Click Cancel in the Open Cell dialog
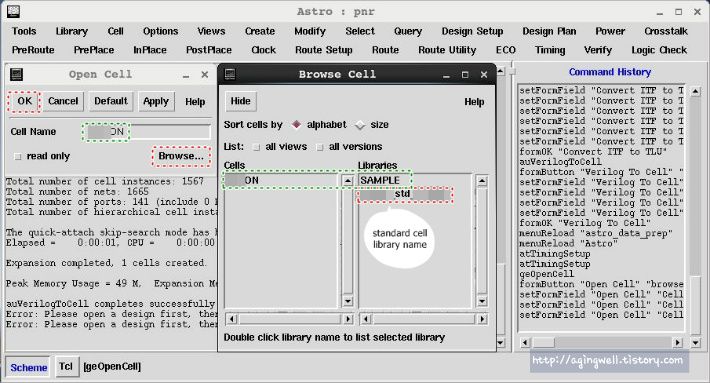 click(63, 101)
